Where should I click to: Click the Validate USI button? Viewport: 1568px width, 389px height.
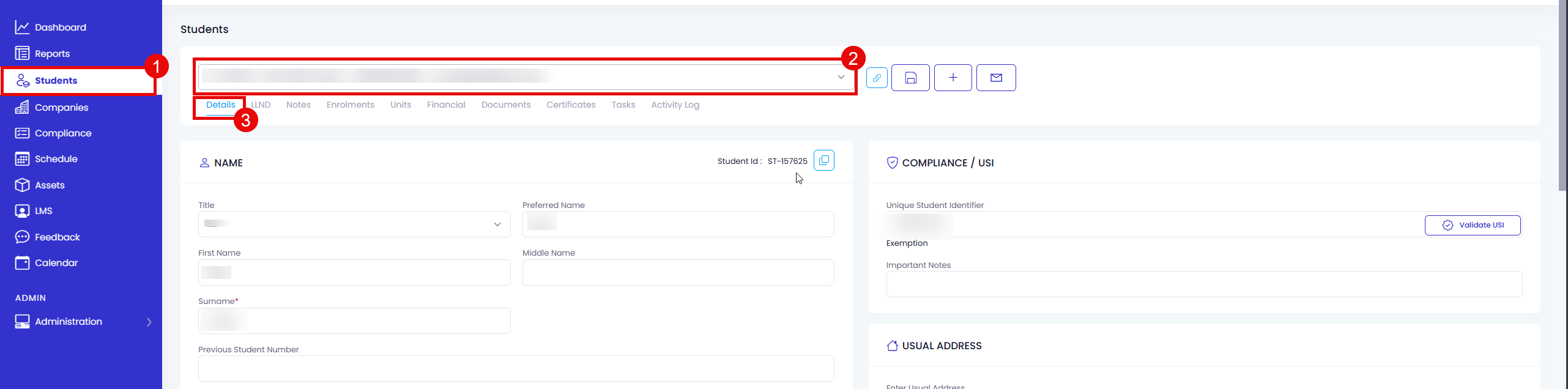point(1473,225)
